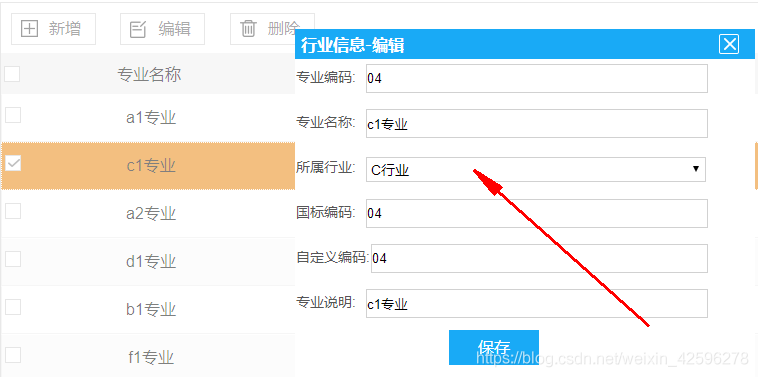The height and width of the screenshot is (377, 758).
Task: Open the 所属行业 dropdown showing C行业
Action: pos(536,170)
